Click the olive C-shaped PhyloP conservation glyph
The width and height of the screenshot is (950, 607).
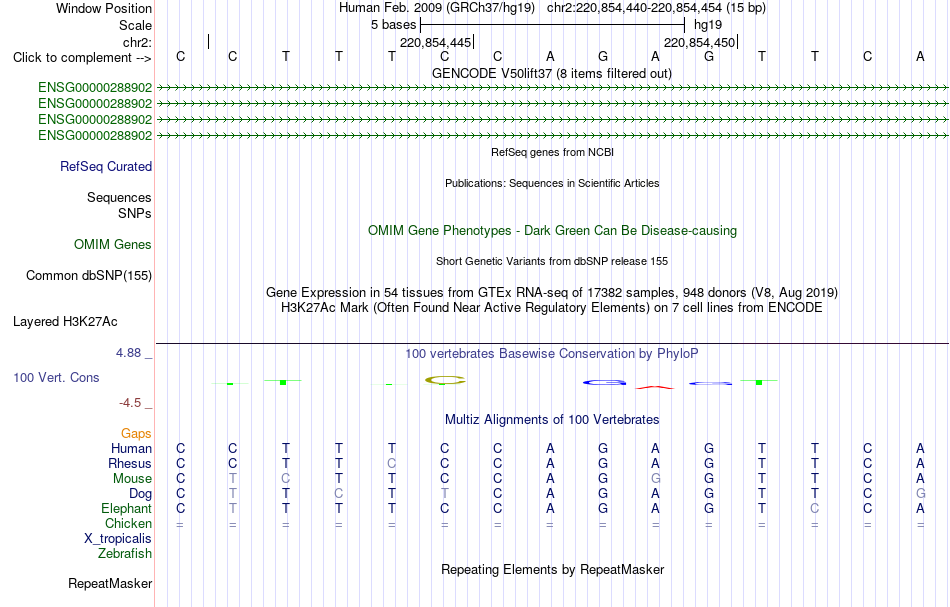click(x=445, y=380)
